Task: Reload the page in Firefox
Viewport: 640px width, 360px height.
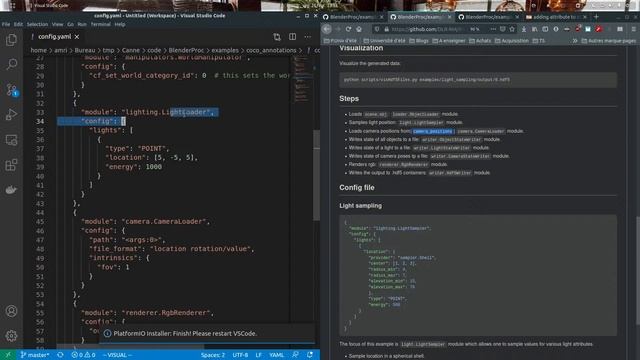Action: click(x=348, y=29)
